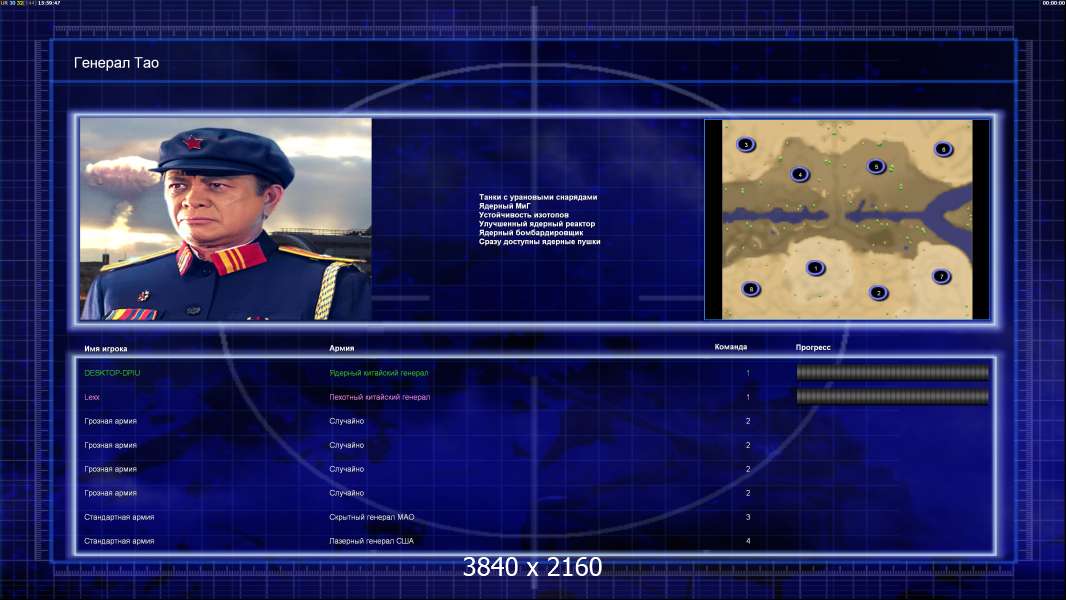This screenshot has width=1066, height=600.
Task: Select start position 1 on the map
Action: point(815,268)
